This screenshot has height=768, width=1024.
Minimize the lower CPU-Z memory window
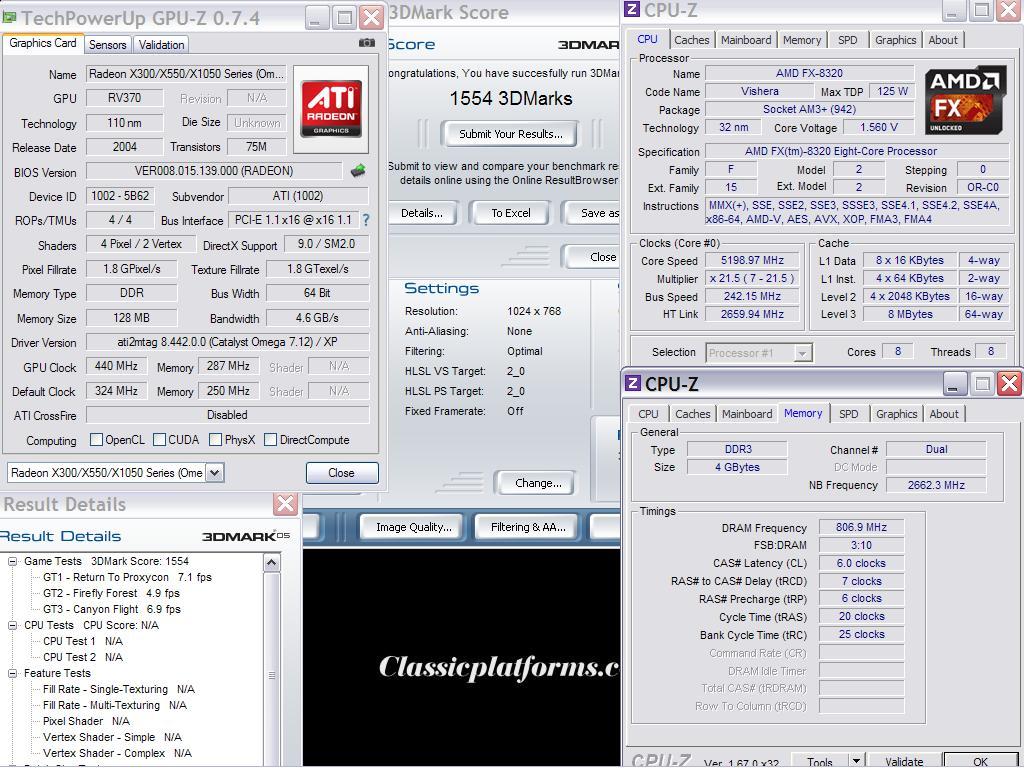coord(953,383)
